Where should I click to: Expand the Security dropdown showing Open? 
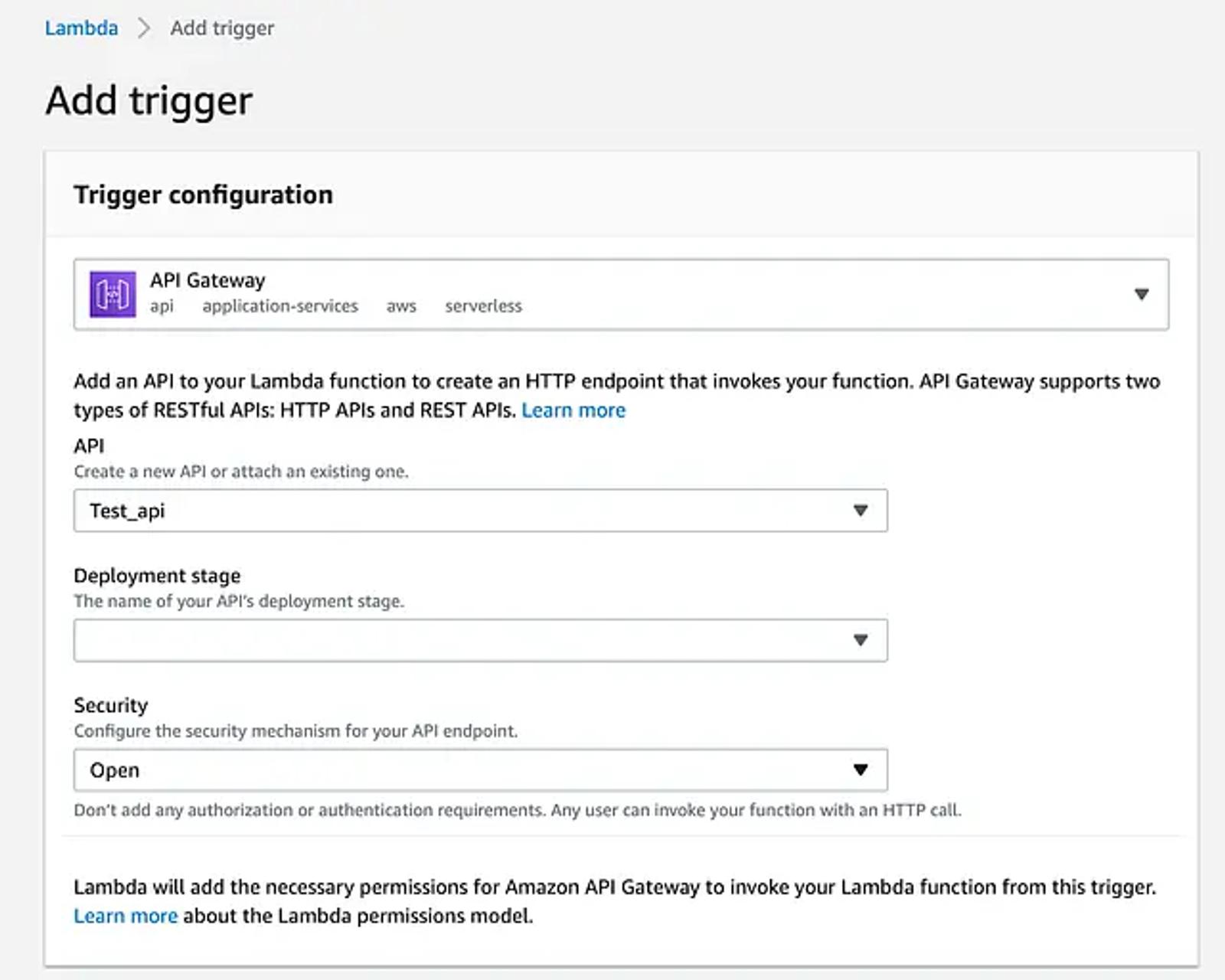point(481,769)
